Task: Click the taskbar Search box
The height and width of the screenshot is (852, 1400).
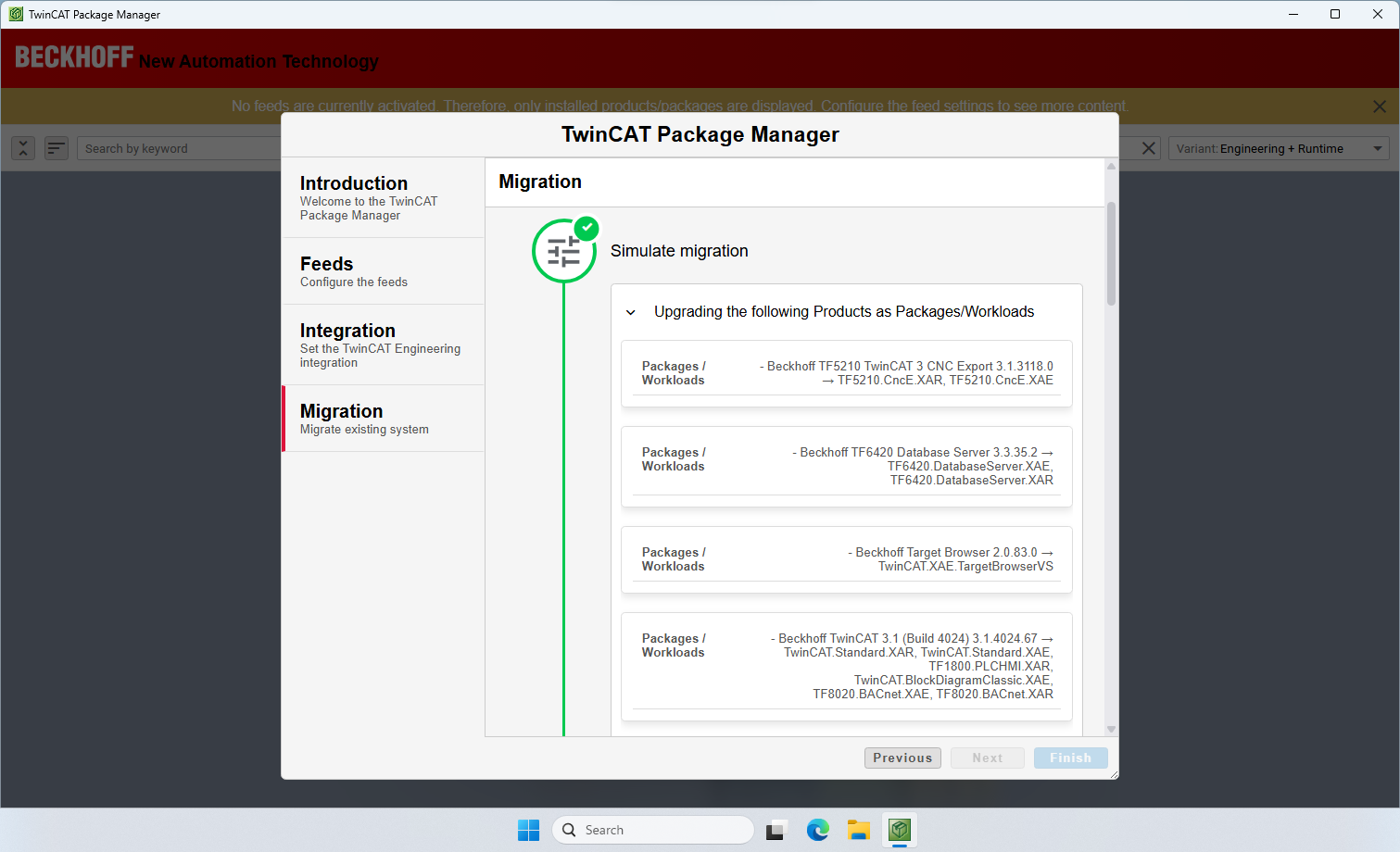Action: [653, 830]
